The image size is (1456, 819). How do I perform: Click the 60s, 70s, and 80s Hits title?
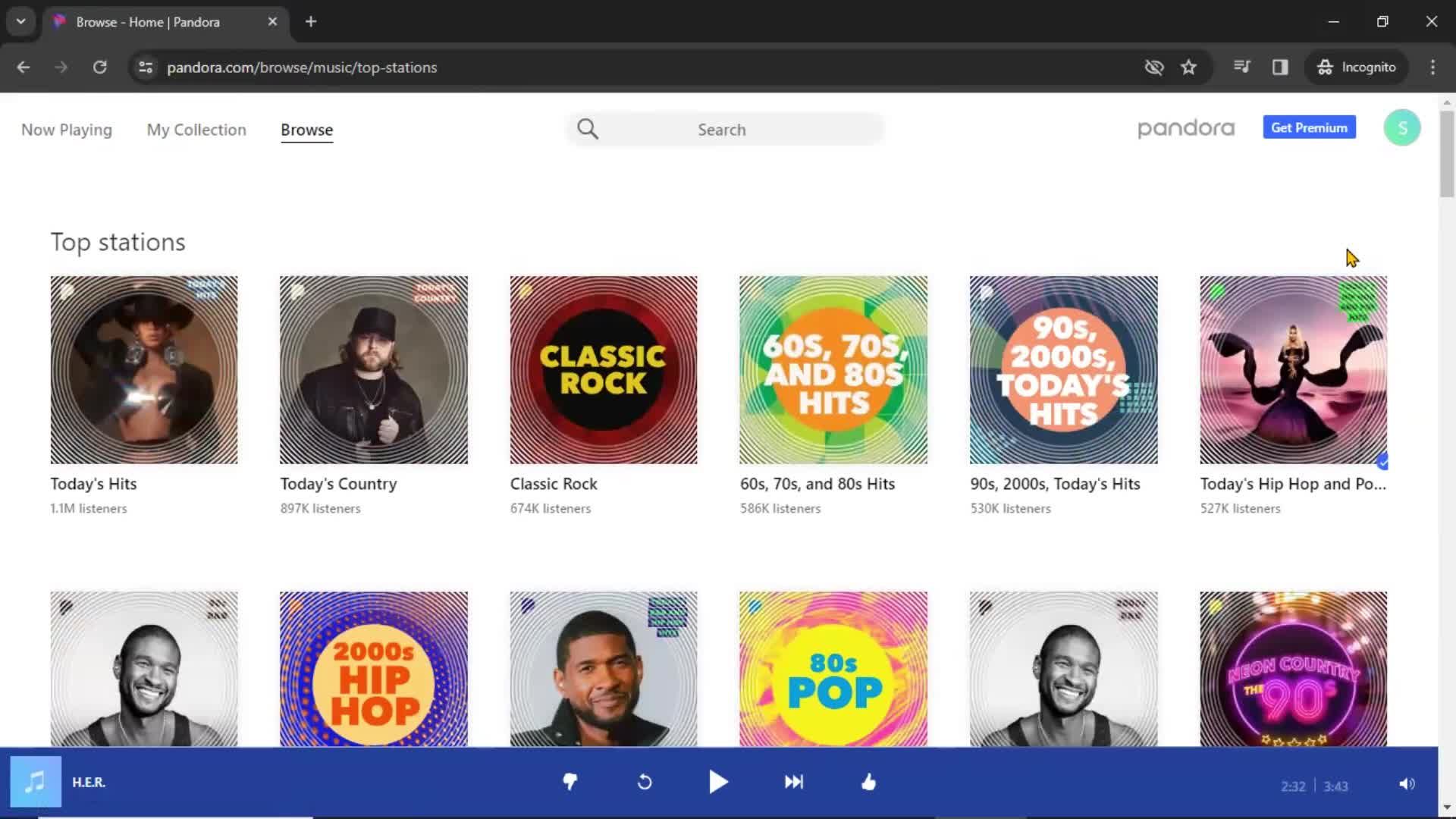point(817,484)
